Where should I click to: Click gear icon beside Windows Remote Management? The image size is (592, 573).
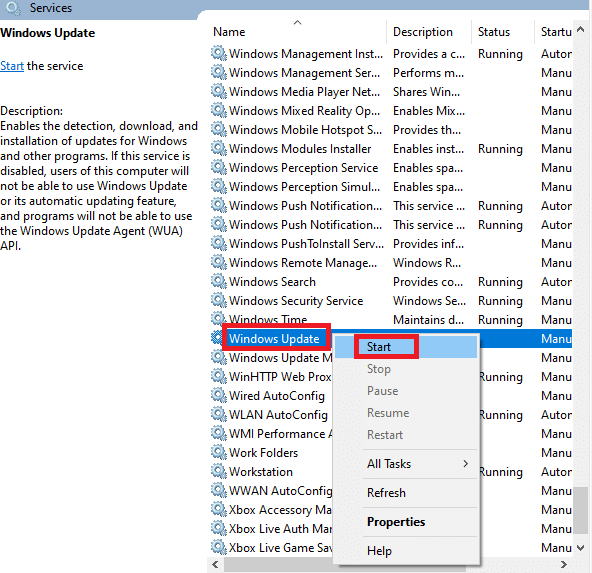tap(219, 262)
